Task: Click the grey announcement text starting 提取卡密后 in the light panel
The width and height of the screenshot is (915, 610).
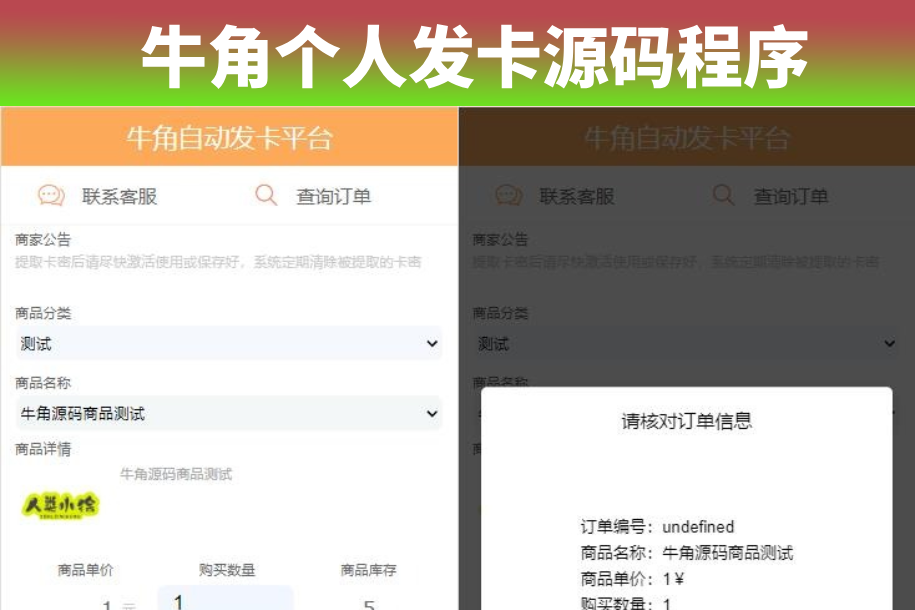Action: (218, 262)
